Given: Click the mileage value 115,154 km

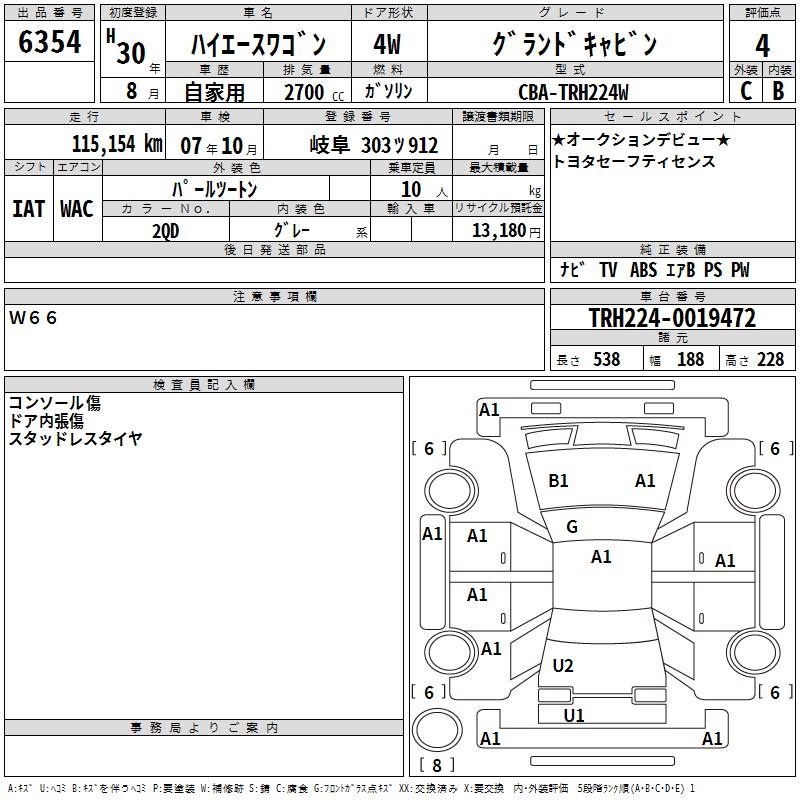Looking at the screenshot, I should (x=117, y=144).
